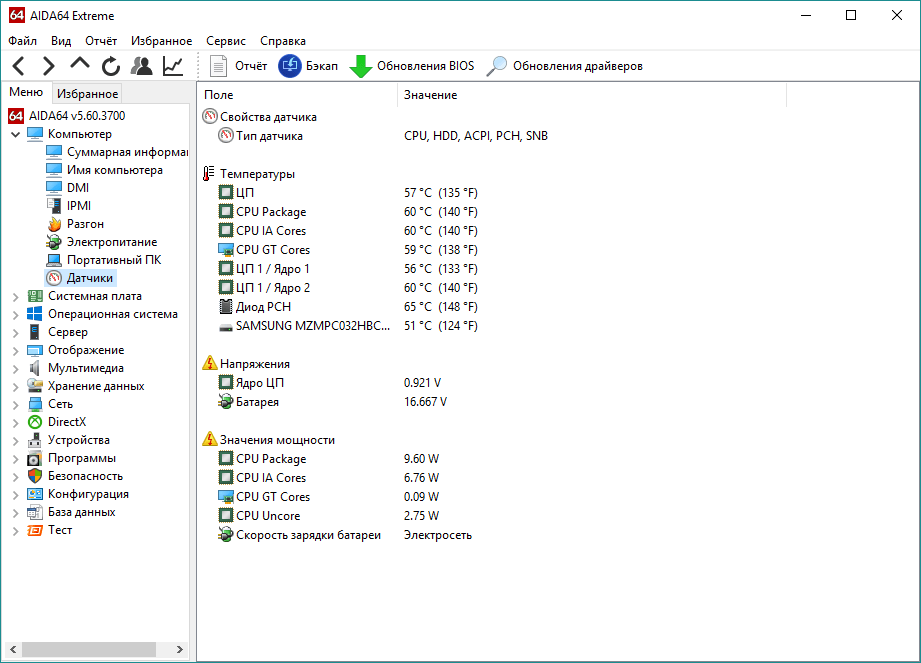Select the Устройства tree item
The image size is (921, 663).
tap(69, 440)
